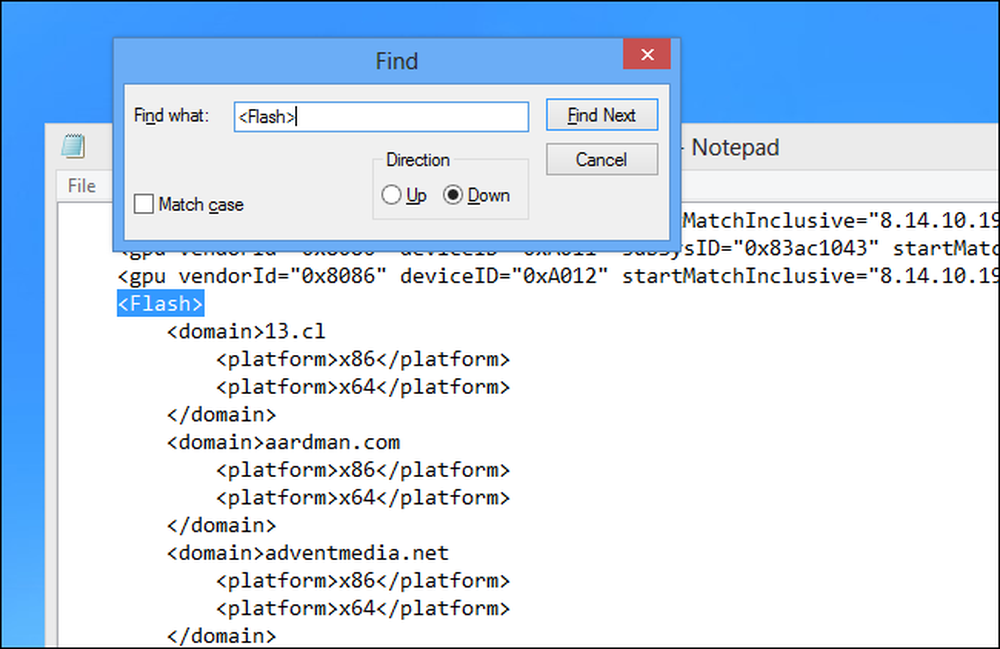The width and height of the screenshot is (1000, 649).
Task: Click the Notepad icon in title bar
Action: coord(73,147)
